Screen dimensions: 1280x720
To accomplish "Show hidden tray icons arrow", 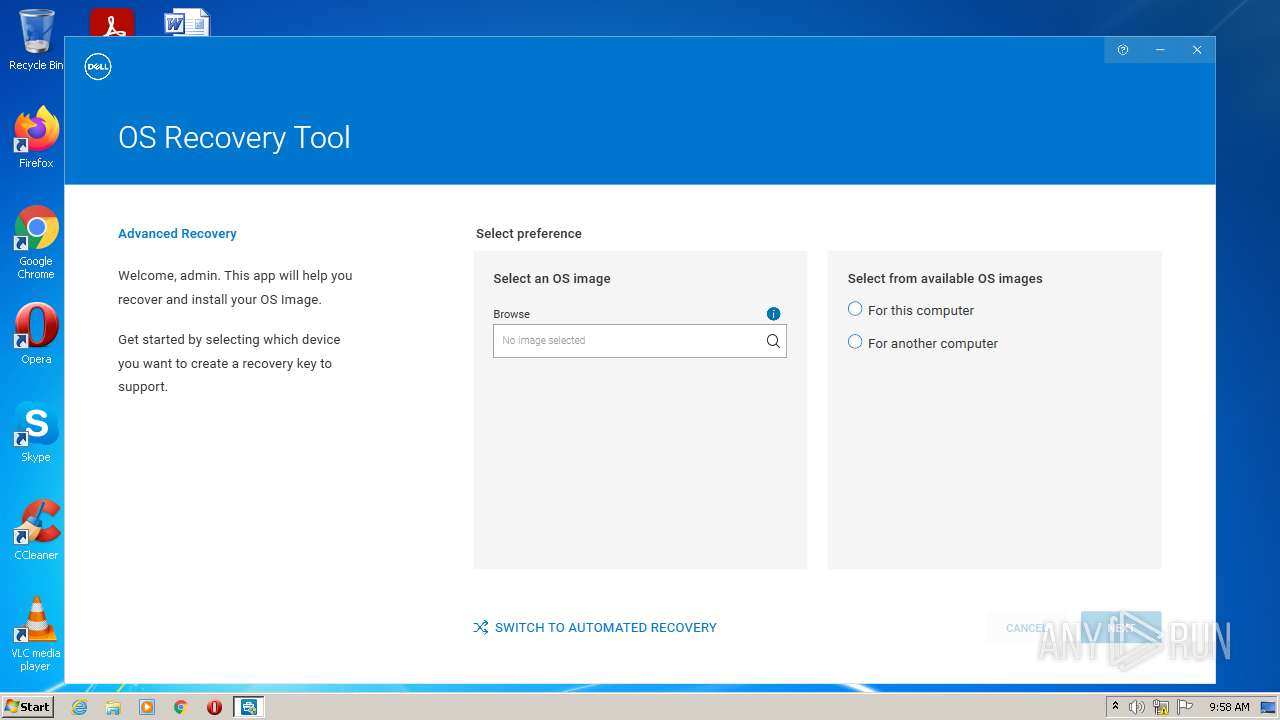I will 1116,707.
